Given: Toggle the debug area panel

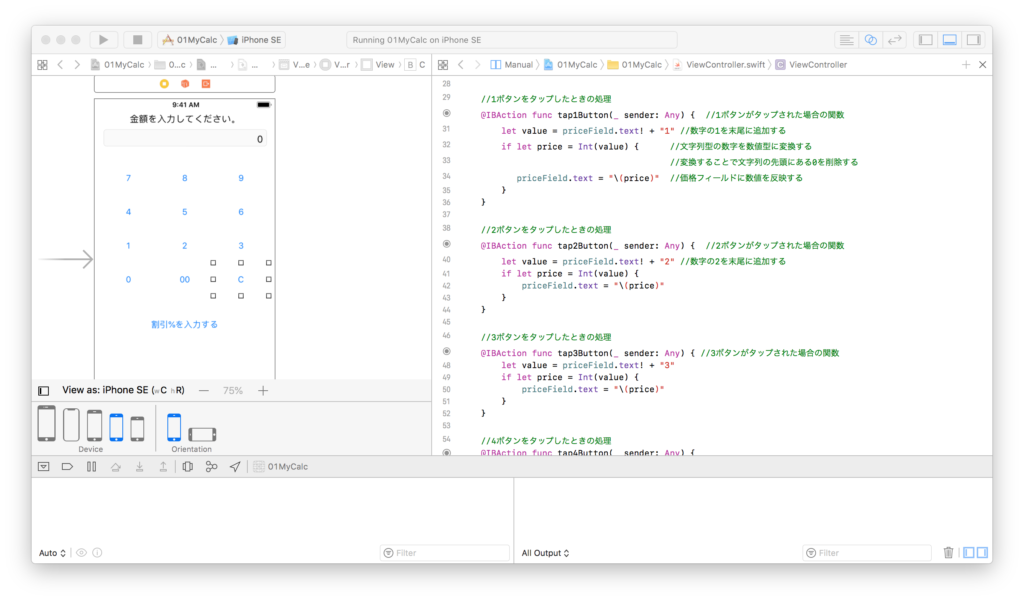Looking at the screenshot, I should [949, 40].
